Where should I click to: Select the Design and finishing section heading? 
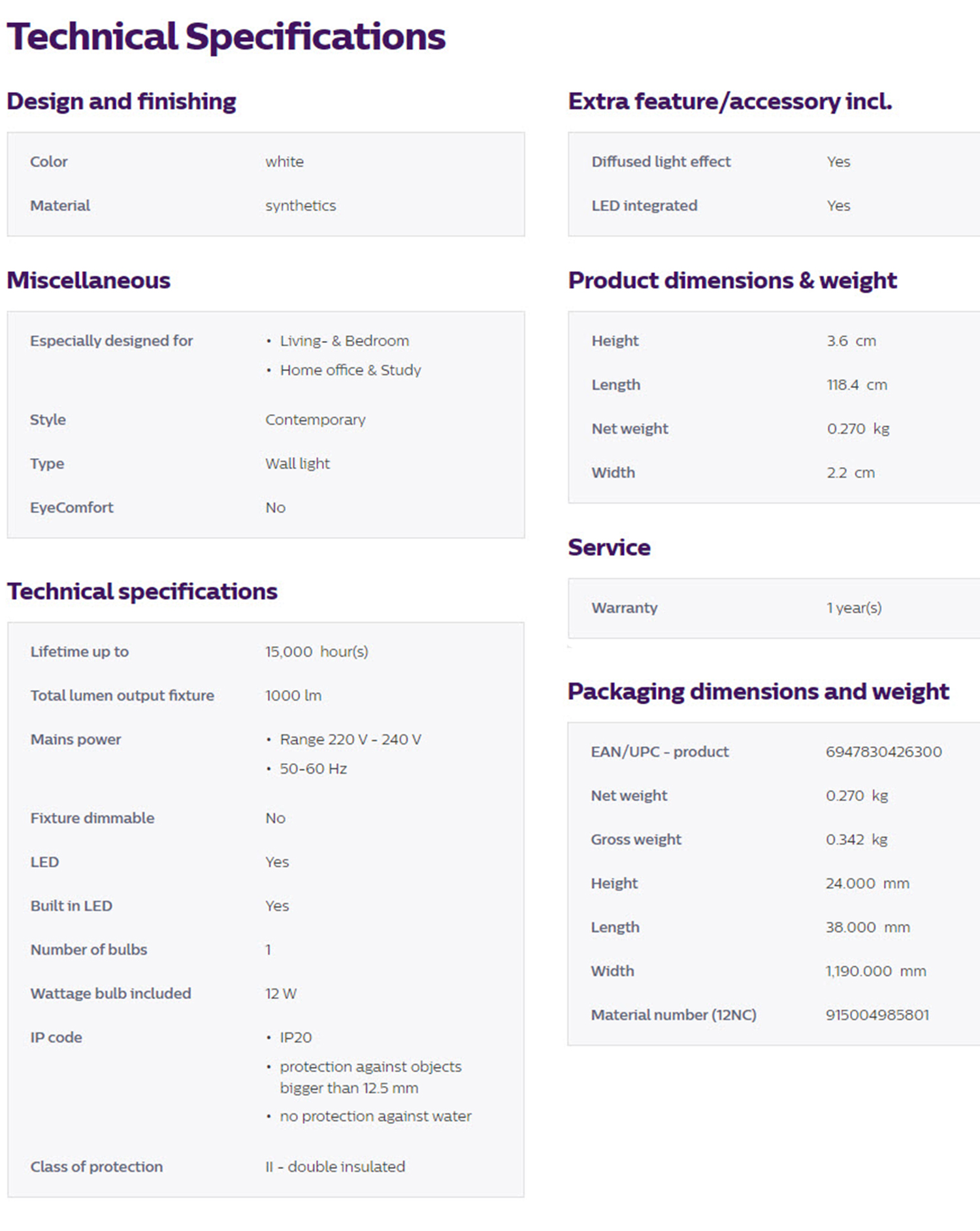point(122,101)
